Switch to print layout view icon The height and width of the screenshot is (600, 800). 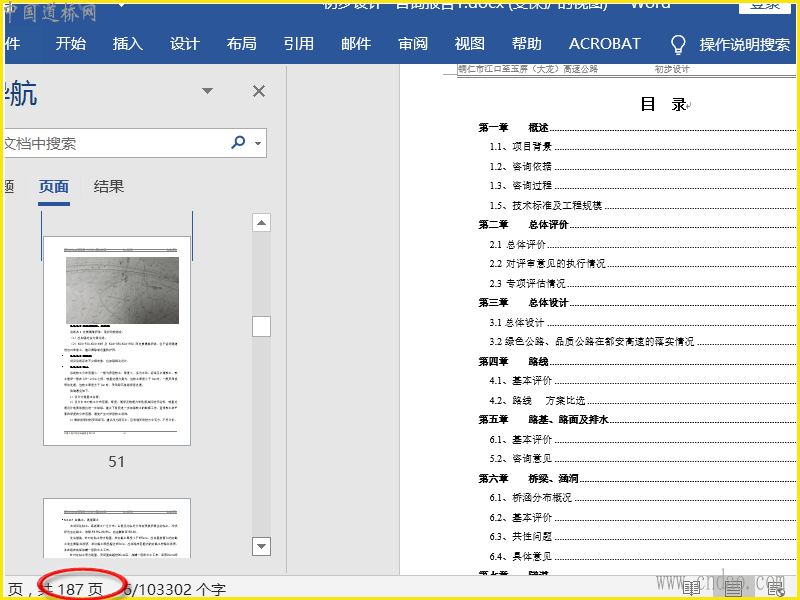(734, 588)
